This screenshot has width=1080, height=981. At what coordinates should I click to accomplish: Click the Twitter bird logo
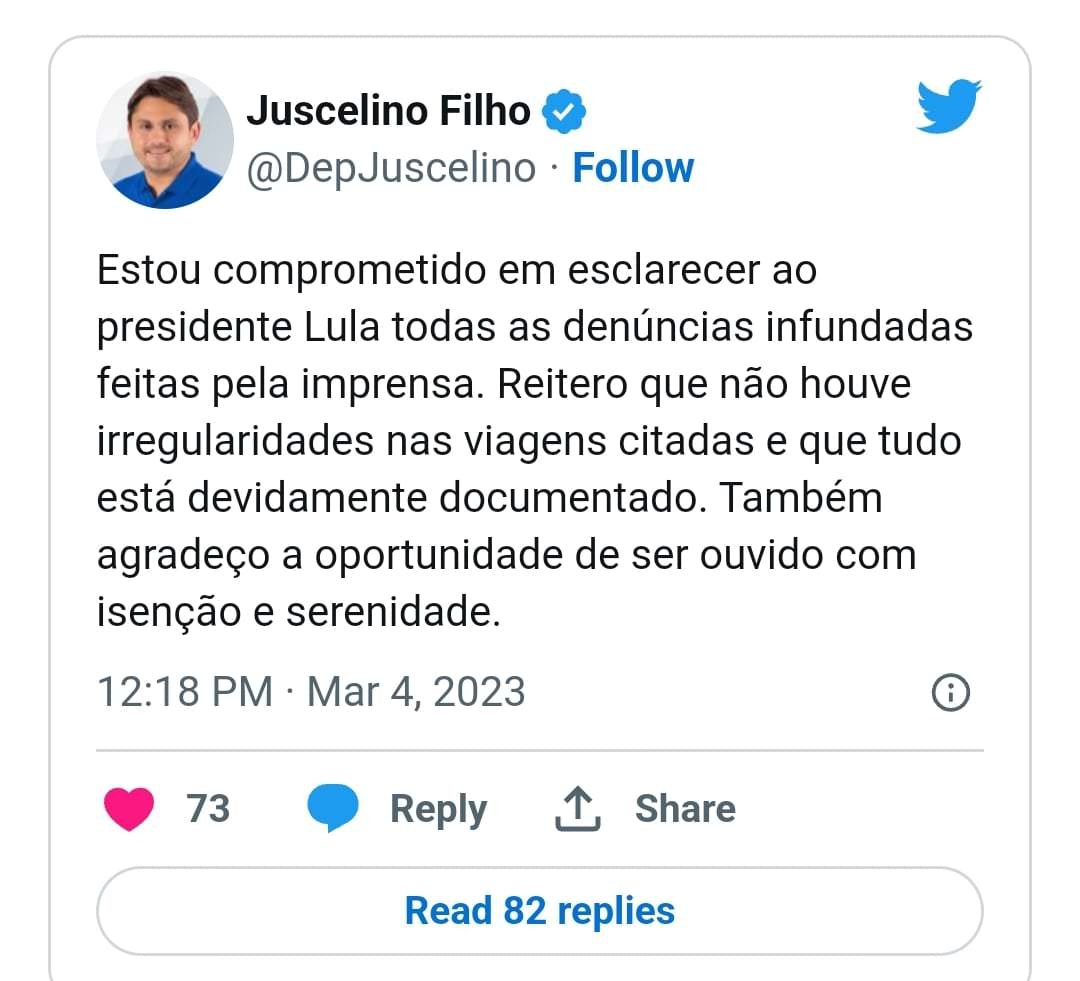[x=948, y=107]
